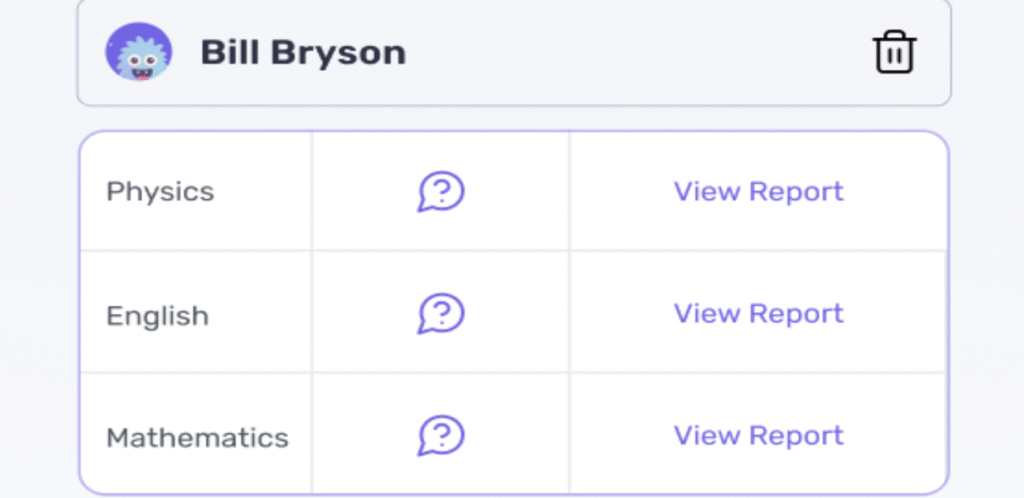View Report for English
This screenshot has width=1024, height=498.
click(758, 314)
